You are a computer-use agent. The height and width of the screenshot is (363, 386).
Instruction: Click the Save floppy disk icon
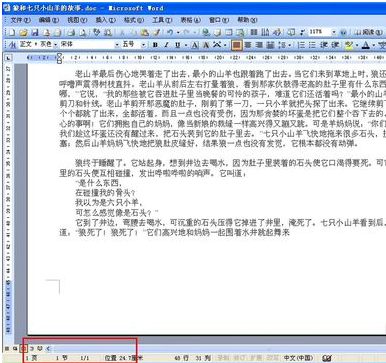(x=35, y=32)
